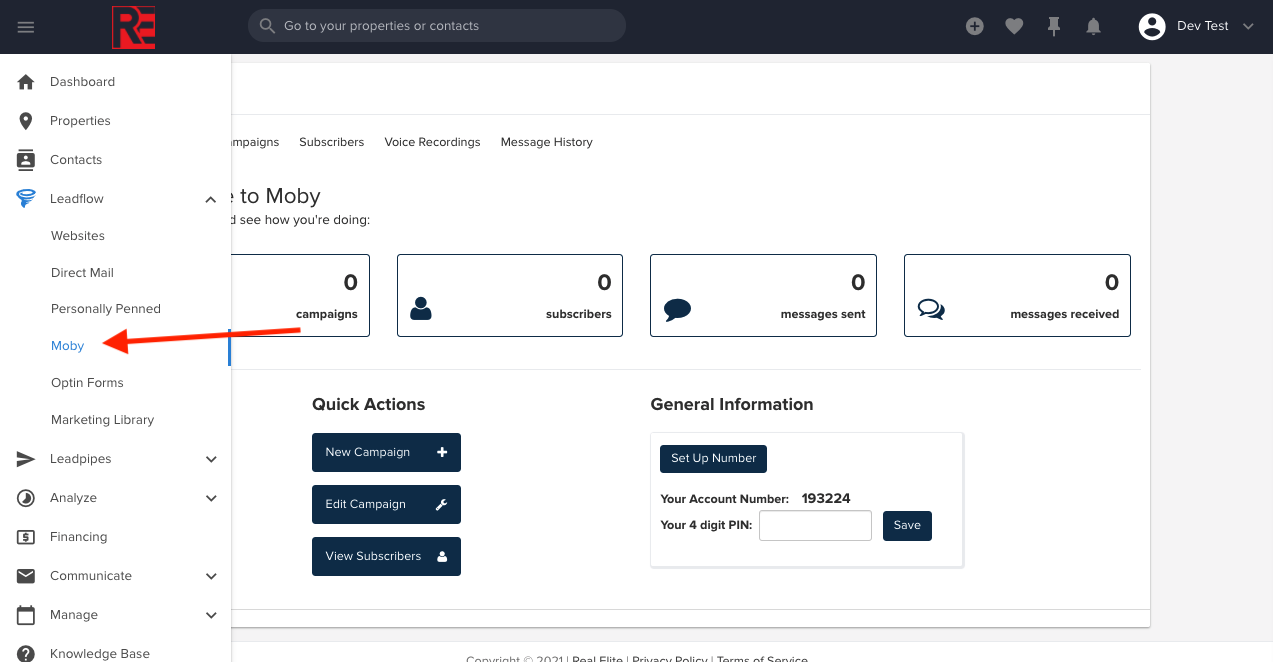Open Marketing Library menu item
The width and height of the screenshot is (1273, 662).
(x=102, y=420)
